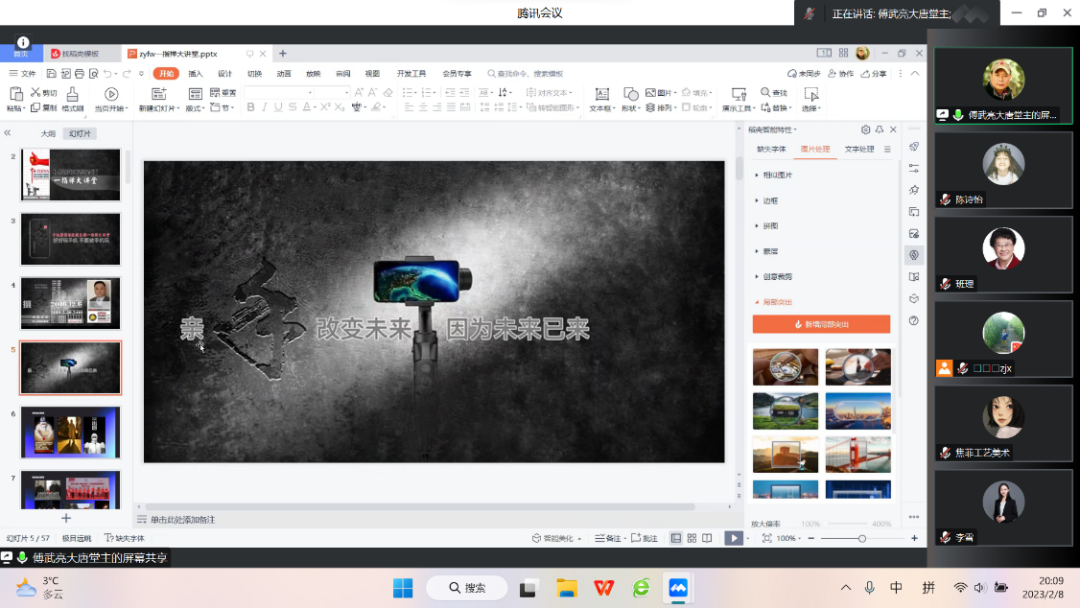Open WPS Office from the Windows taskbar
This screenshot has width=1080, height=608.
point(604,587)
